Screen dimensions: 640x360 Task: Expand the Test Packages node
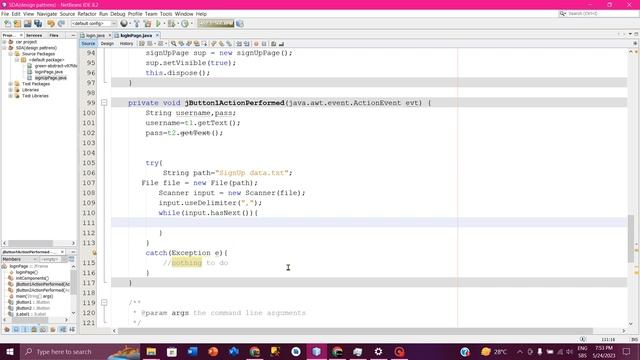click(11, 84)
